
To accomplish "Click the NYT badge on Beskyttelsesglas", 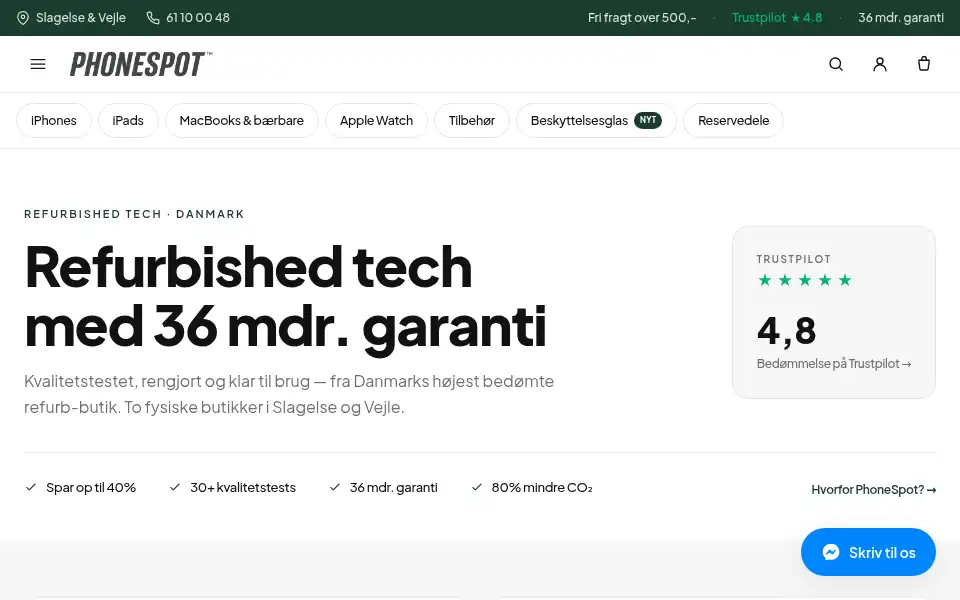I will click(x=648, y=120).
